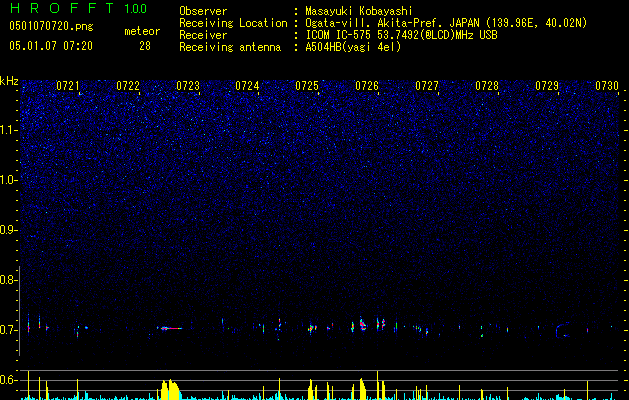Click the HROFFT title text

62,8
